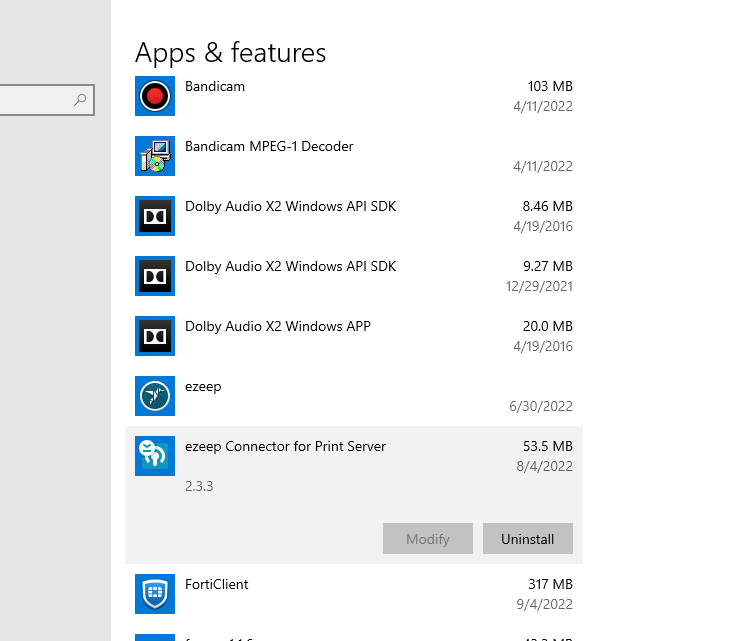Image resolution: width=754 pixels, height=641 pixels.
Task: Click the 8/4/2022 install date
Action: 544,466
